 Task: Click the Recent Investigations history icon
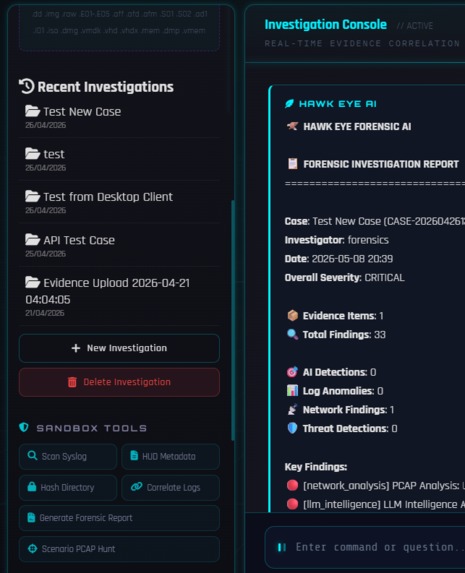click(x=26, y=86)
